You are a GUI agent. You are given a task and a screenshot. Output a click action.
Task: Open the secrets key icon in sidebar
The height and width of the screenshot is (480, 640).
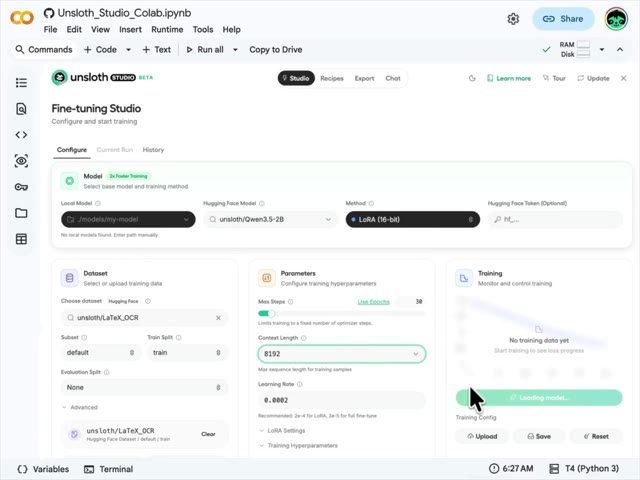click(21, 187)
